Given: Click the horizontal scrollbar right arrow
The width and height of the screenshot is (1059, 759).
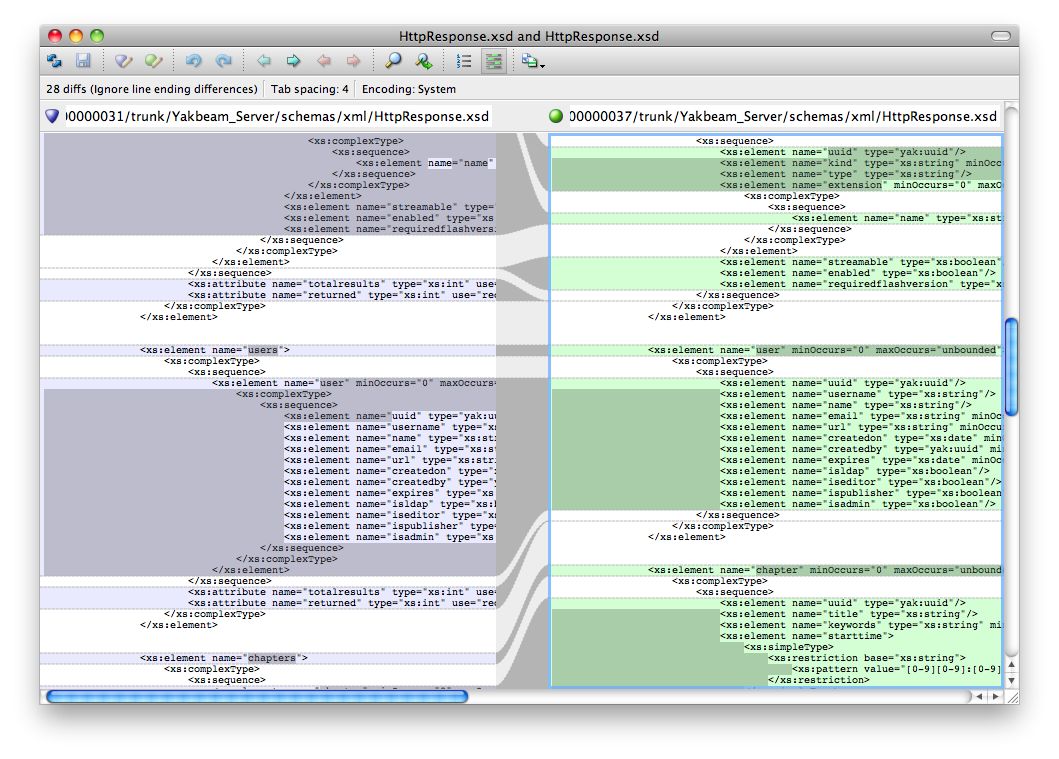Looking at the screenshot, I should tap(996, 696).
